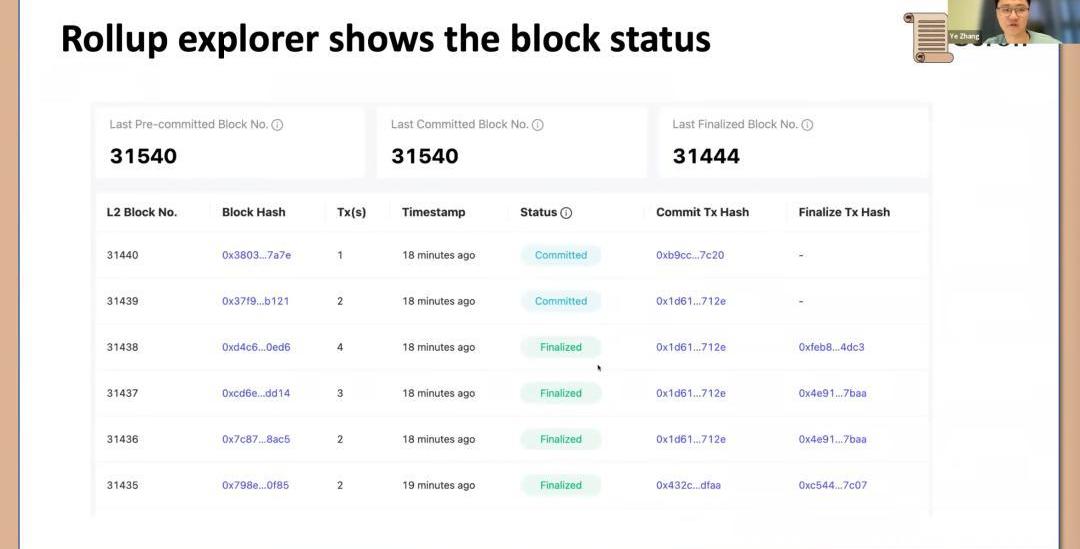The image size is (1080, 549).
Task: Open block hash 0xd4c6...0ed6
Action: tap(256, 347)
